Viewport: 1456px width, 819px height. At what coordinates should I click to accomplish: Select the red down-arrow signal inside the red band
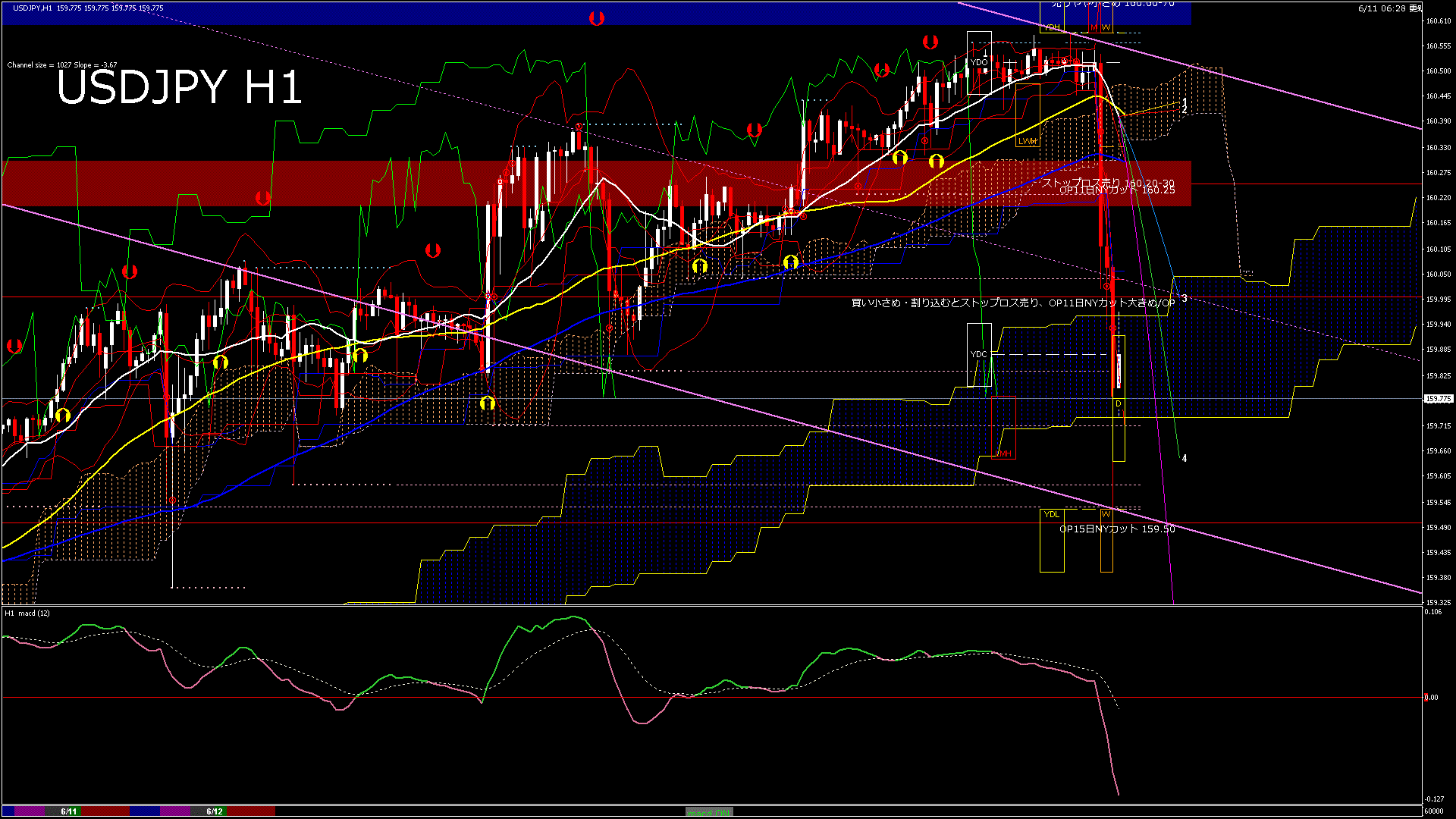[x=263, y=198]
